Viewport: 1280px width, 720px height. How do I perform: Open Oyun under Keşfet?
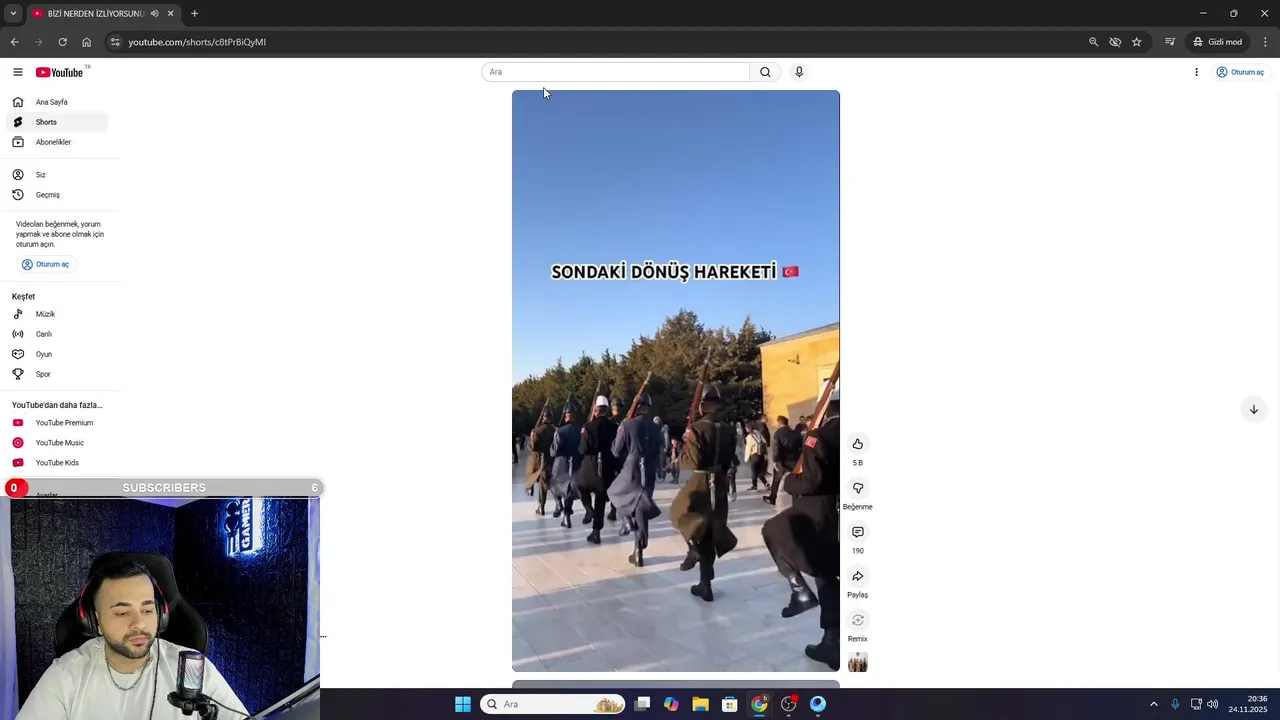point(57,354)
